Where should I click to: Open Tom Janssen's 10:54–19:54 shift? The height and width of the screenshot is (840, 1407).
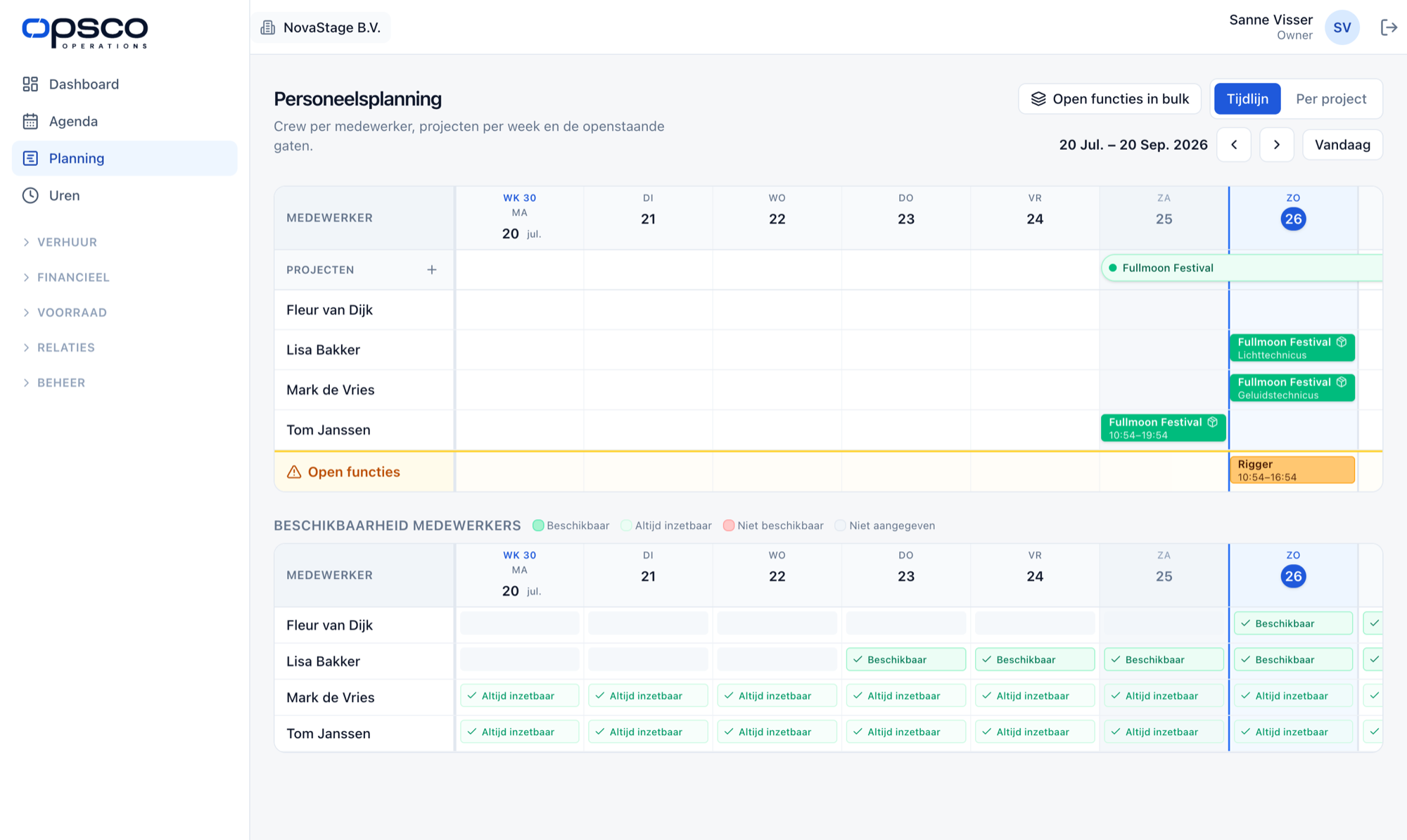pyautogui.click(x=1164, y=428)
